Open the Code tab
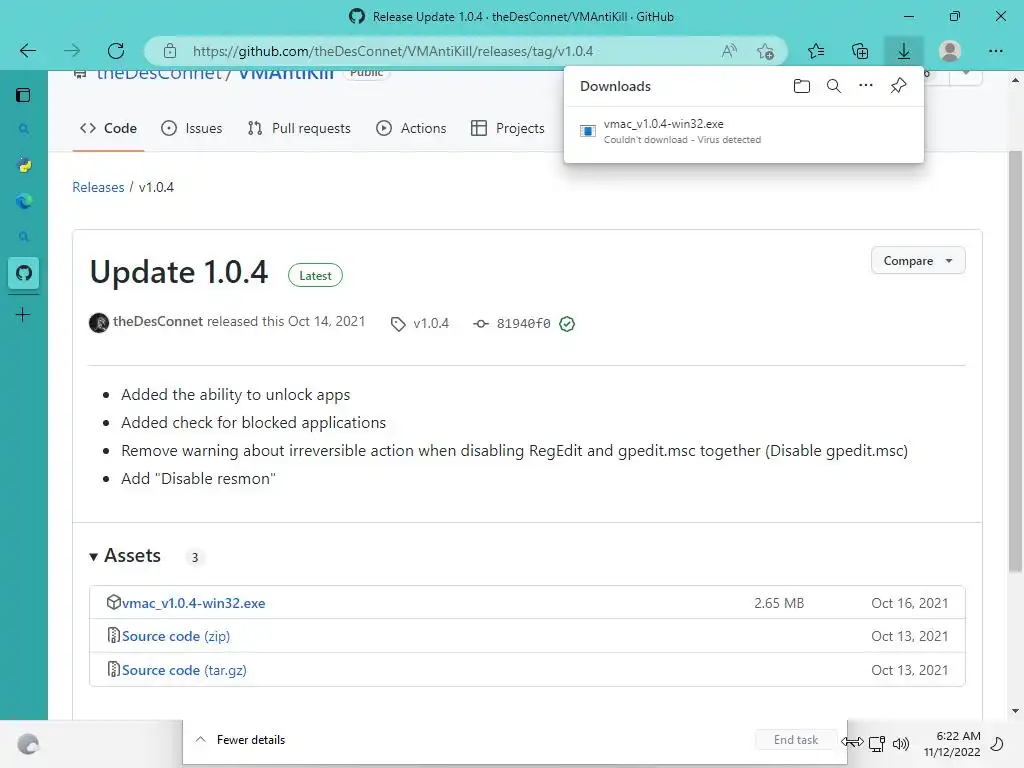 [x=108, y=128]
